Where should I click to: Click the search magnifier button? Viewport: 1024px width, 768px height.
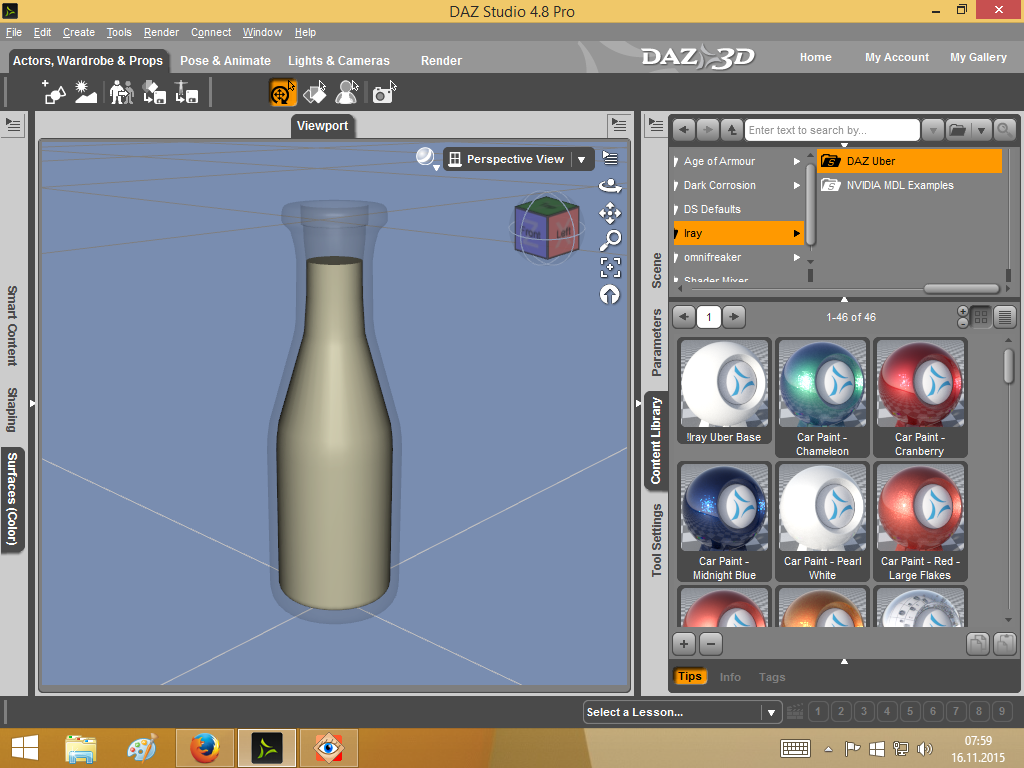point(1005,130)
